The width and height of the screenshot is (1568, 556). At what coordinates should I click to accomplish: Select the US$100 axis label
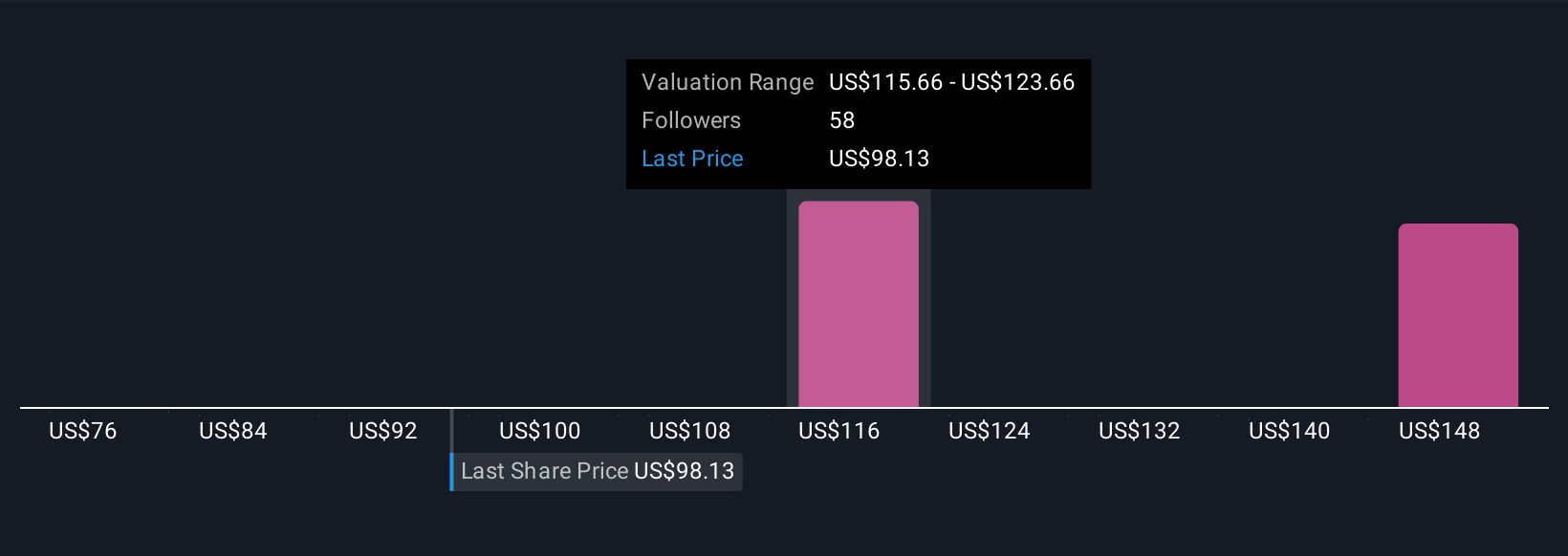pyautogui.click(x=540, y=431)
